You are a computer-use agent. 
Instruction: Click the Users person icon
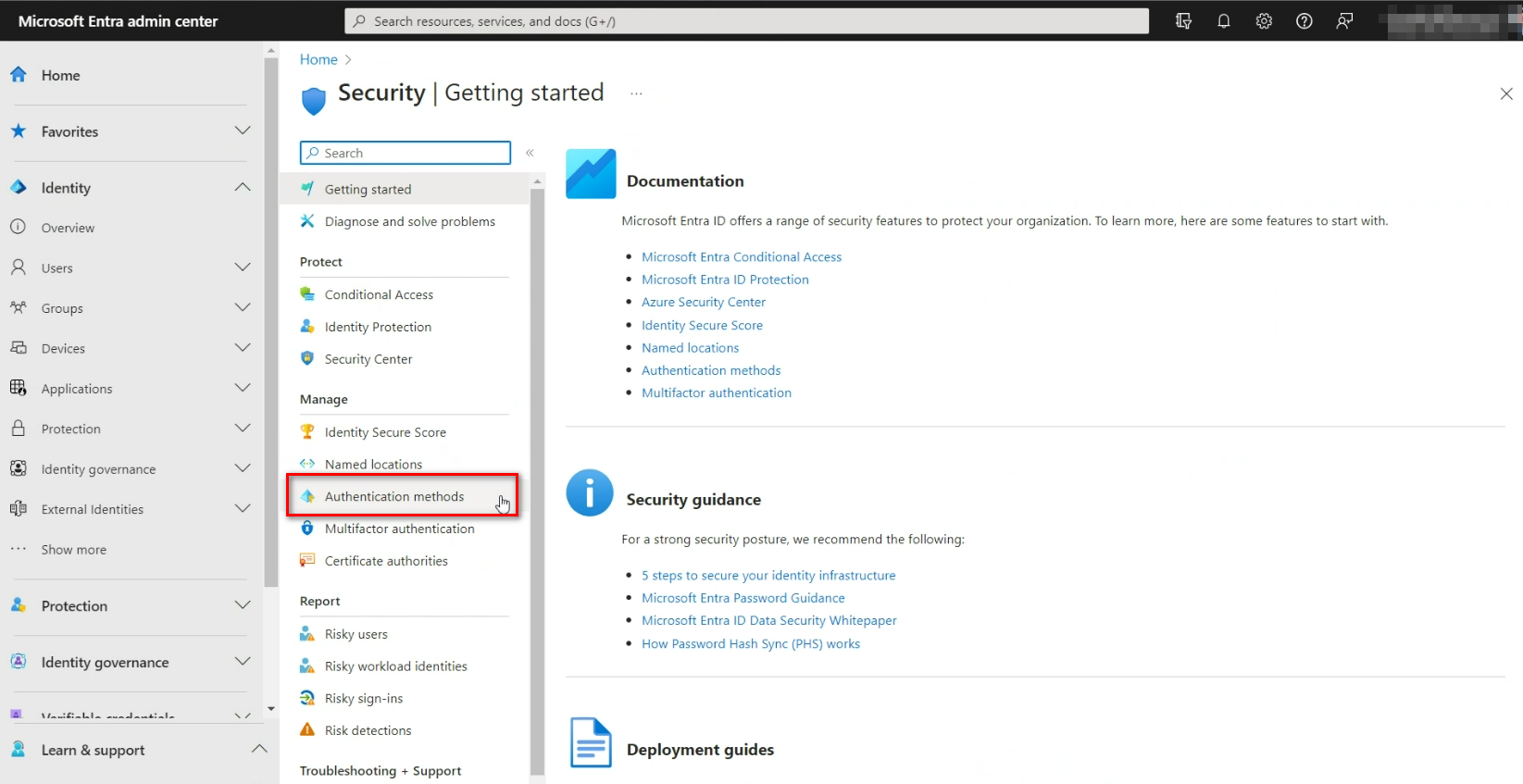(18, 268)
